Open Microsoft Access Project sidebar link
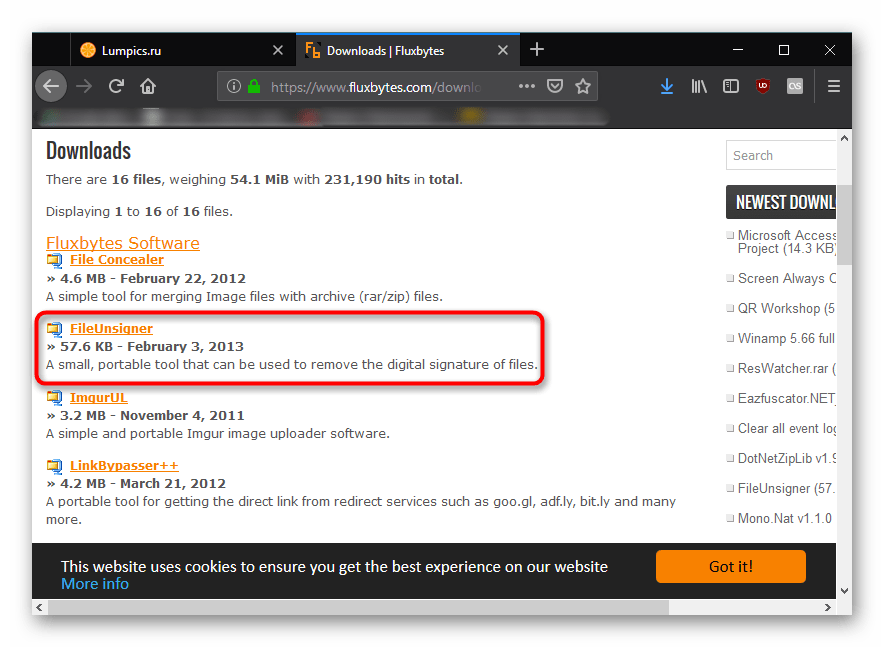 point(786,242)
